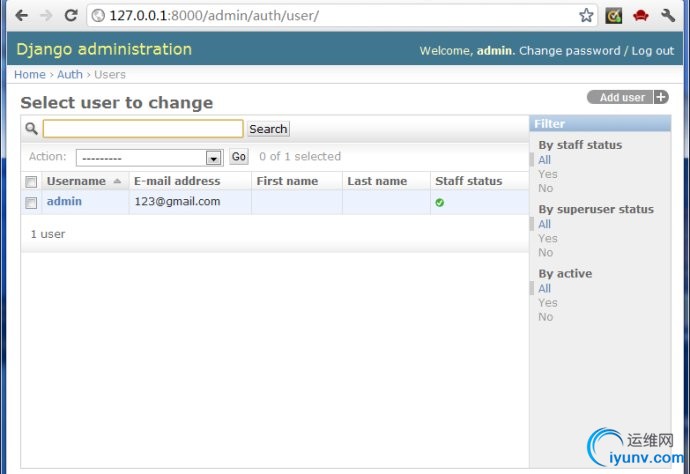Sort by the E-mail address column header
Screen dimensions: 690x474
point(177,181)
